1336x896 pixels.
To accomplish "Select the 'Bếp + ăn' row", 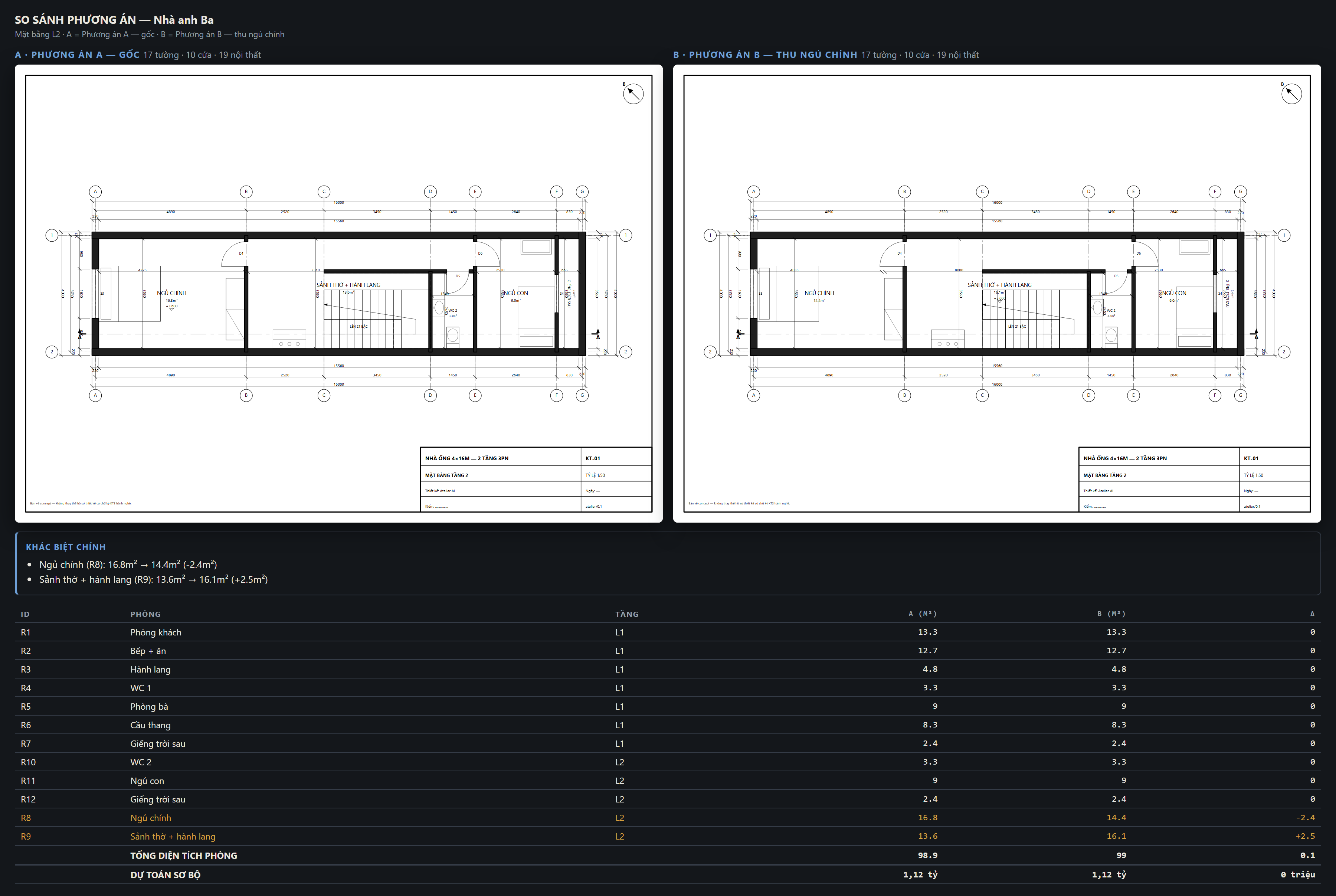I will (x=668, y=651).
